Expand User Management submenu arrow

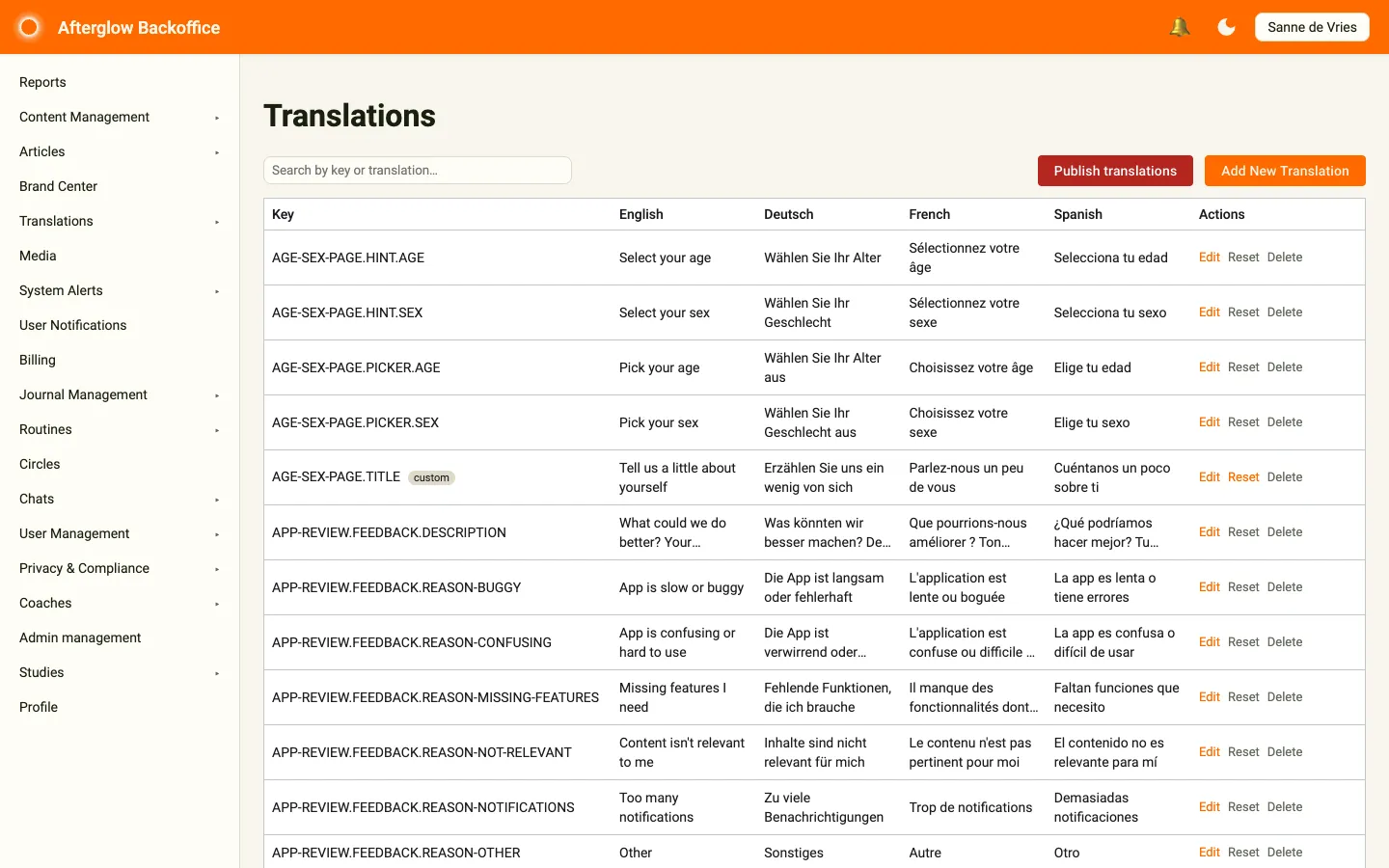click(x=217, y=534)
